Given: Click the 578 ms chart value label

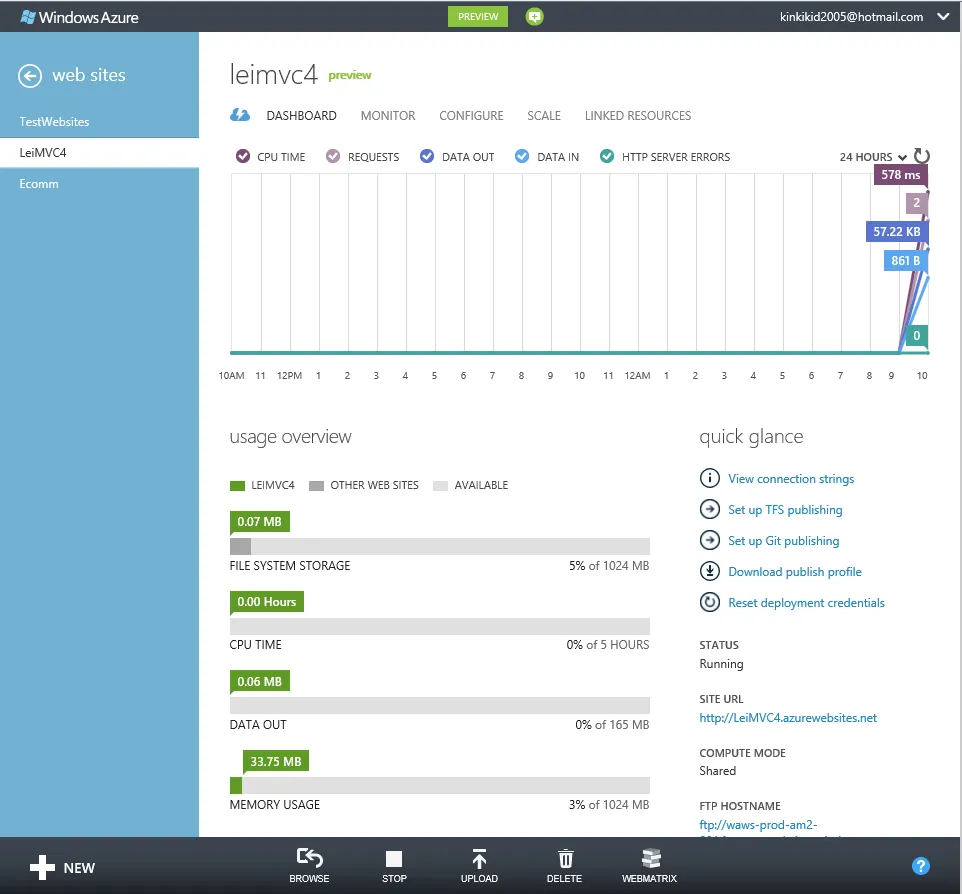Looking at the screenshot, I should [x=900, y=175].
